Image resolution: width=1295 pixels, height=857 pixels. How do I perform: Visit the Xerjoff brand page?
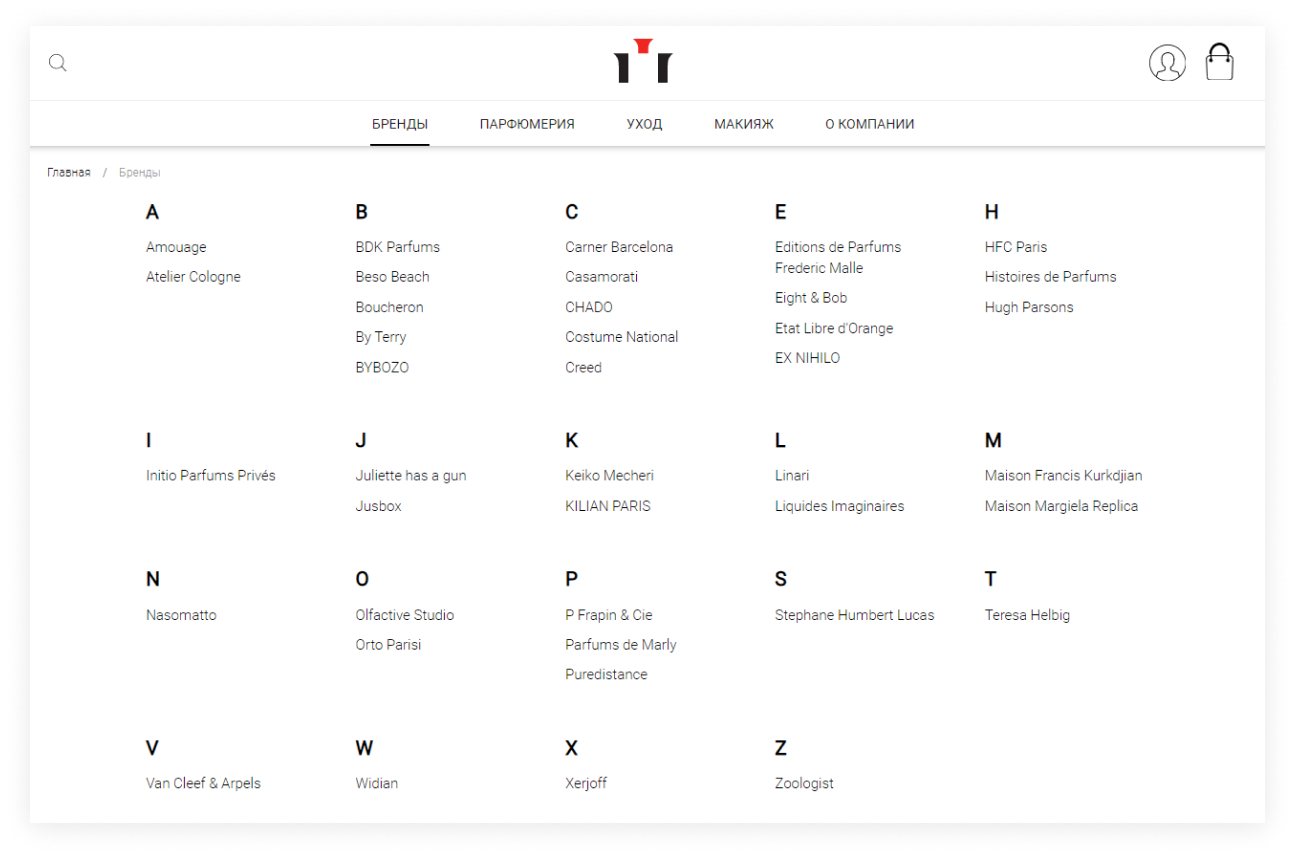586,783
